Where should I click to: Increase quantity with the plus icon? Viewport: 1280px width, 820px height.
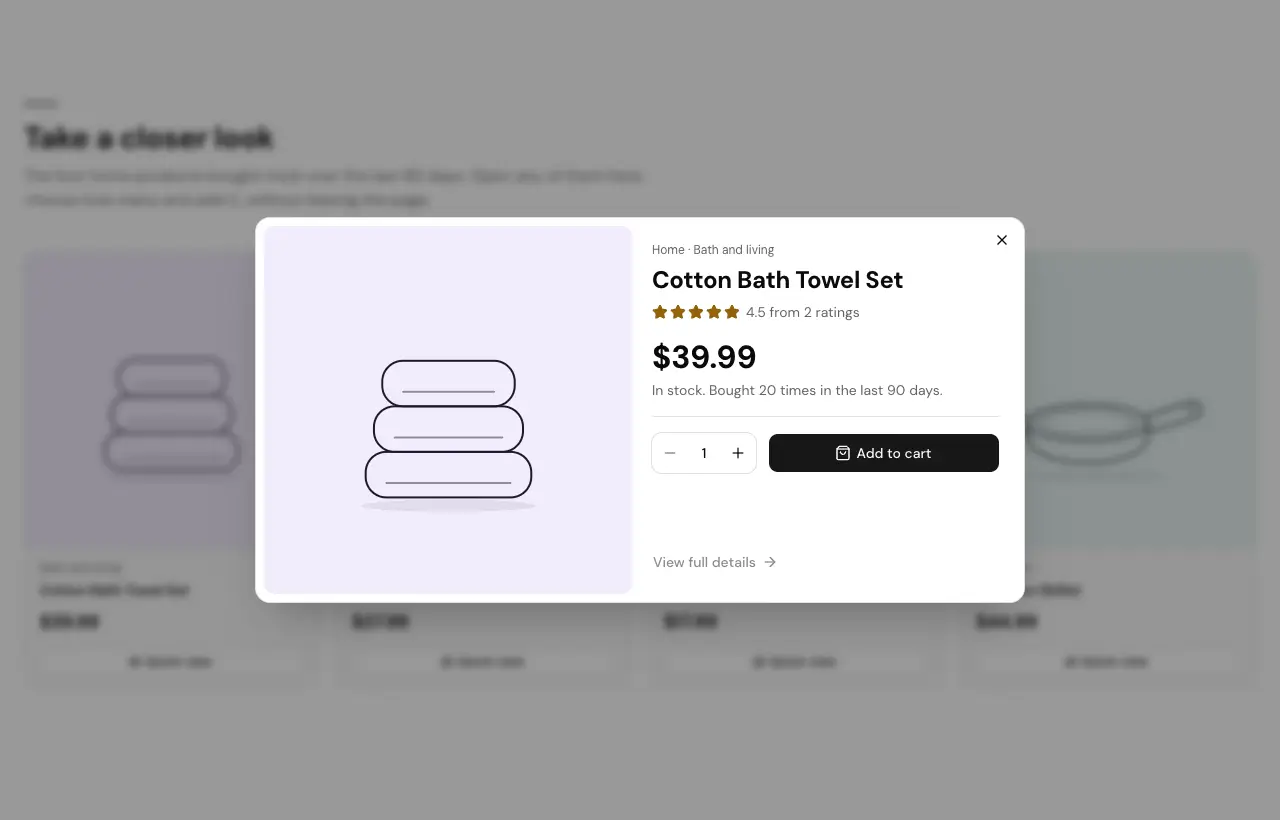[x=738, y=453]
